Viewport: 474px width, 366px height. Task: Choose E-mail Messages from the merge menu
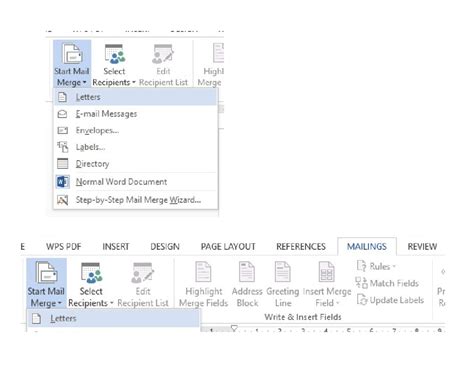tap(136, 114)
